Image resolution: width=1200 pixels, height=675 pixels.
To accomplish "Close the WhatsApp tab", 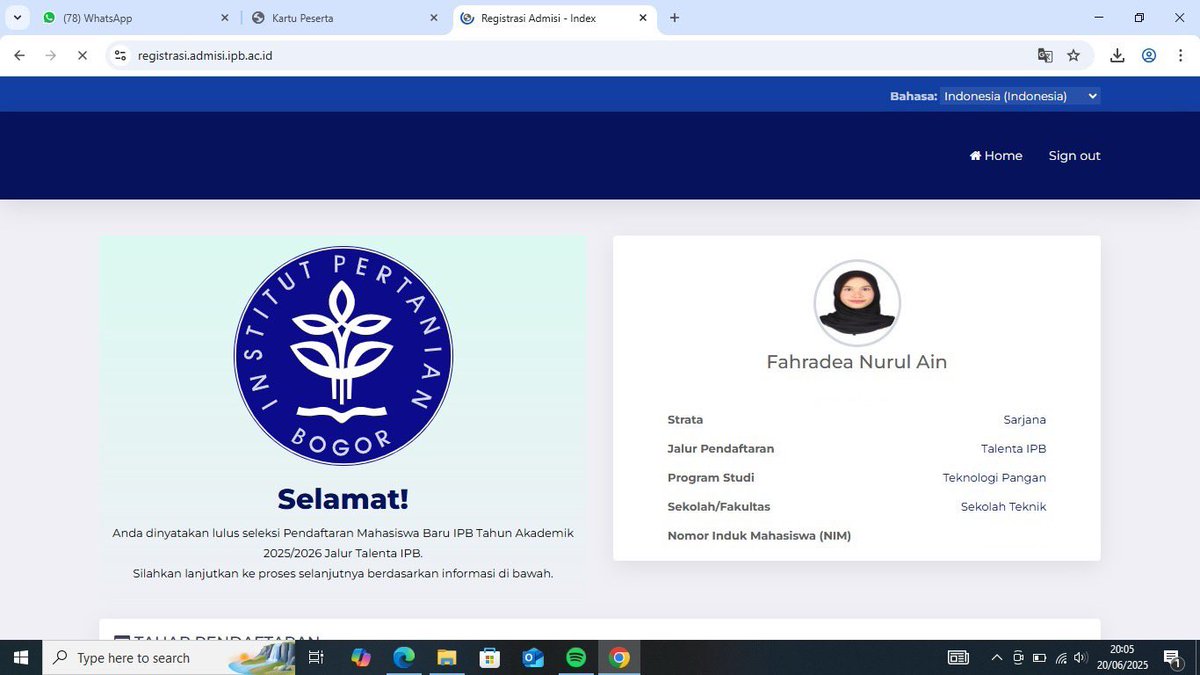I will 225,18.
